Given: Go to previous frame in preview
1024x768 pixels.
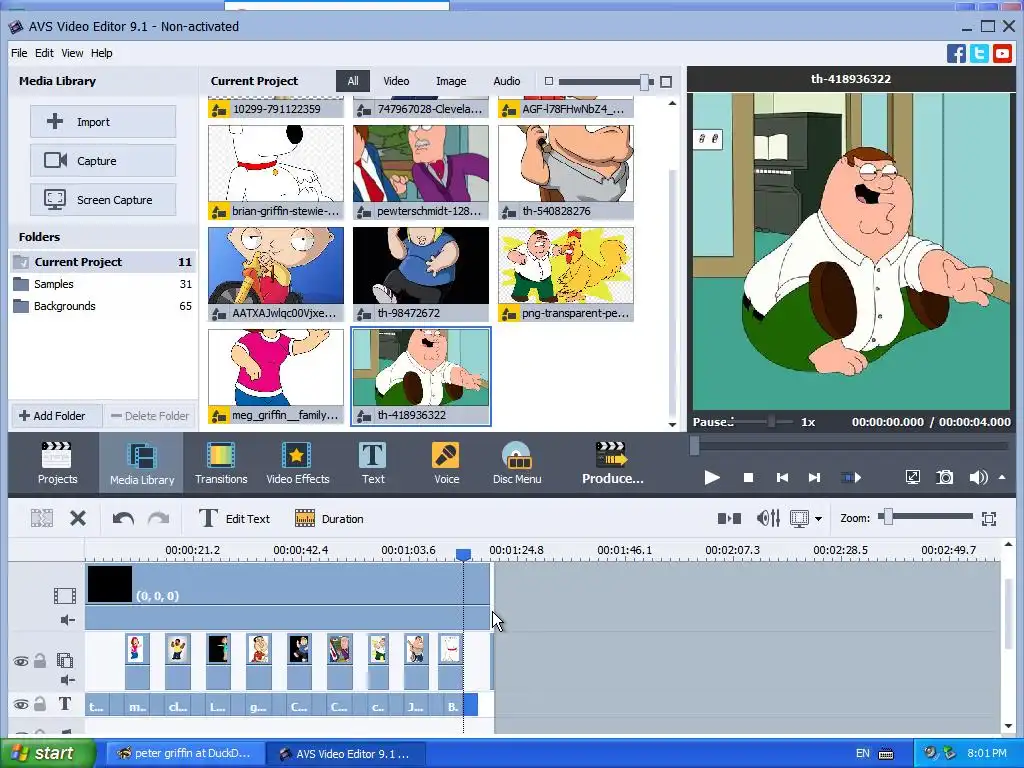Looking at the screenshot, I should tap(782, 478).
